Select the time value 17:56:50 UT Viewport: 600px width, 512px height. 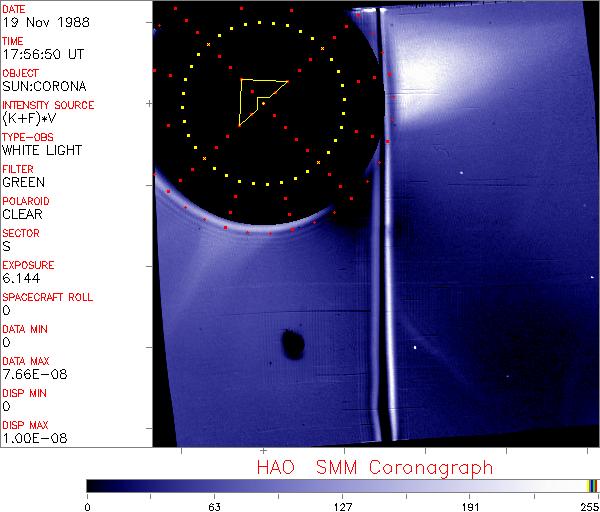point(42,54)
